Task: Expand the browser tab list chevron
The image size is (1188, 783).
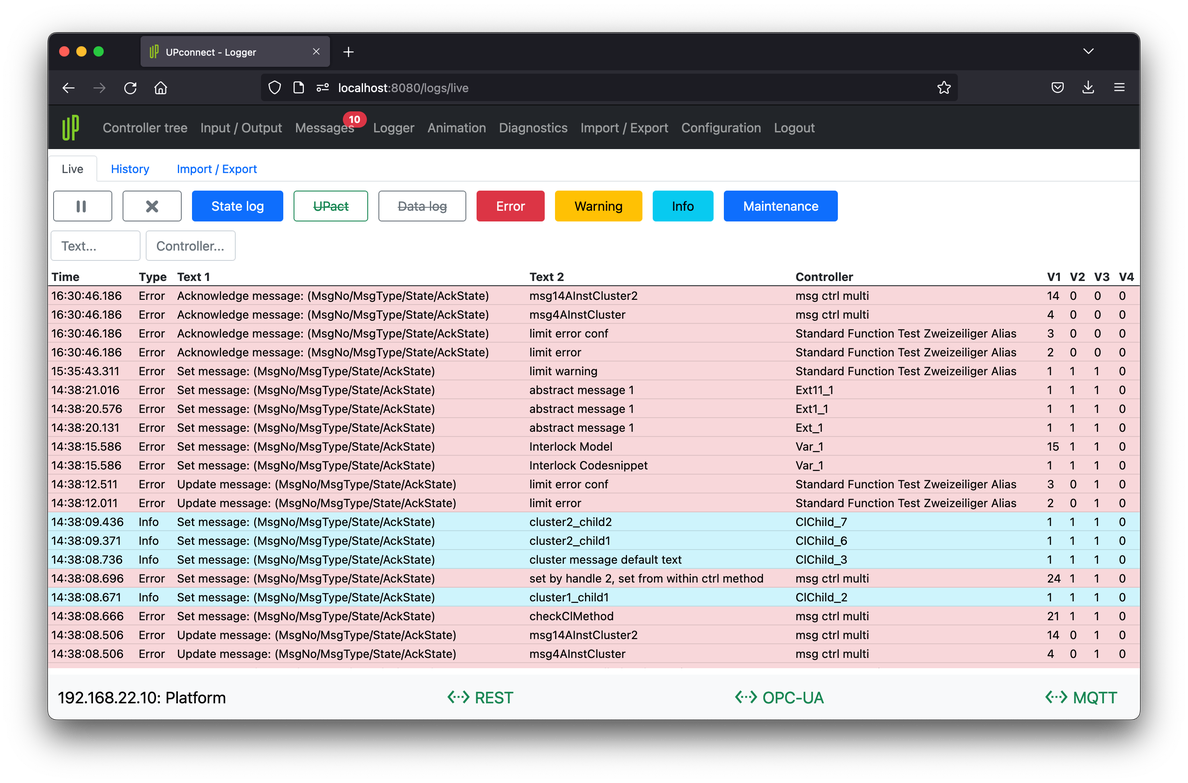Action: pyautogui.click(x=1088, y=51)
